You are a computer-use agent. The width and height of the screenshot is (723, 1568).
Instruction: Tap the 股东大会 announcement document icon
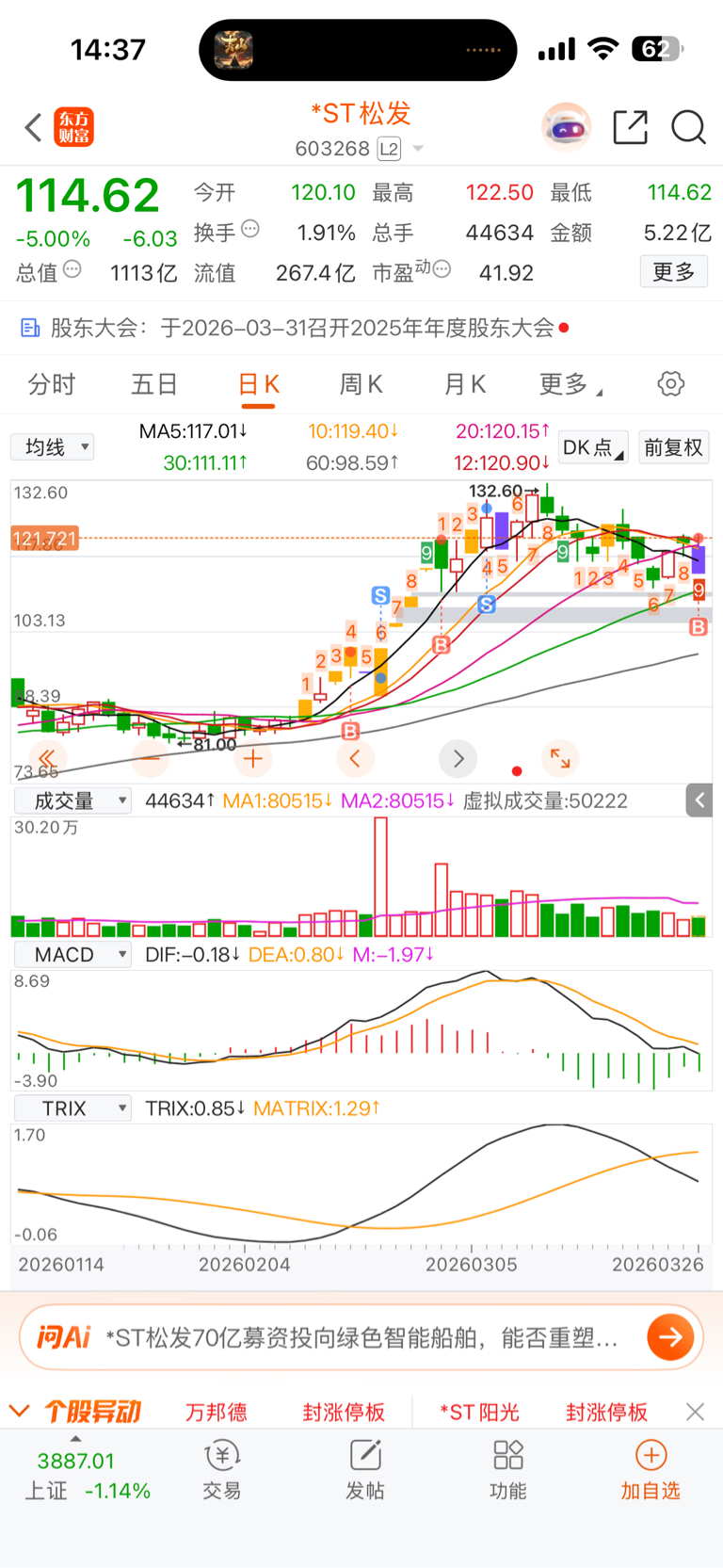30,328
